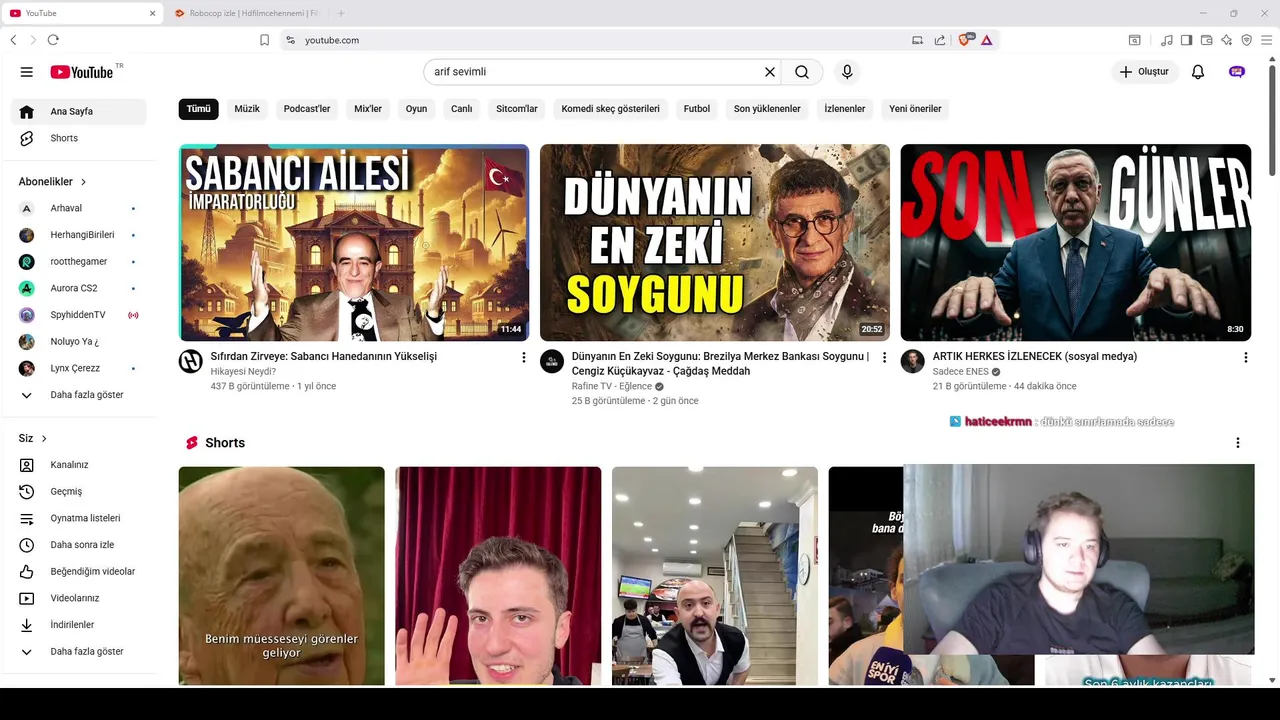The image size is (1280, 720).
Task: Open the browser hamburger menu
Action: coord(1267,40)
